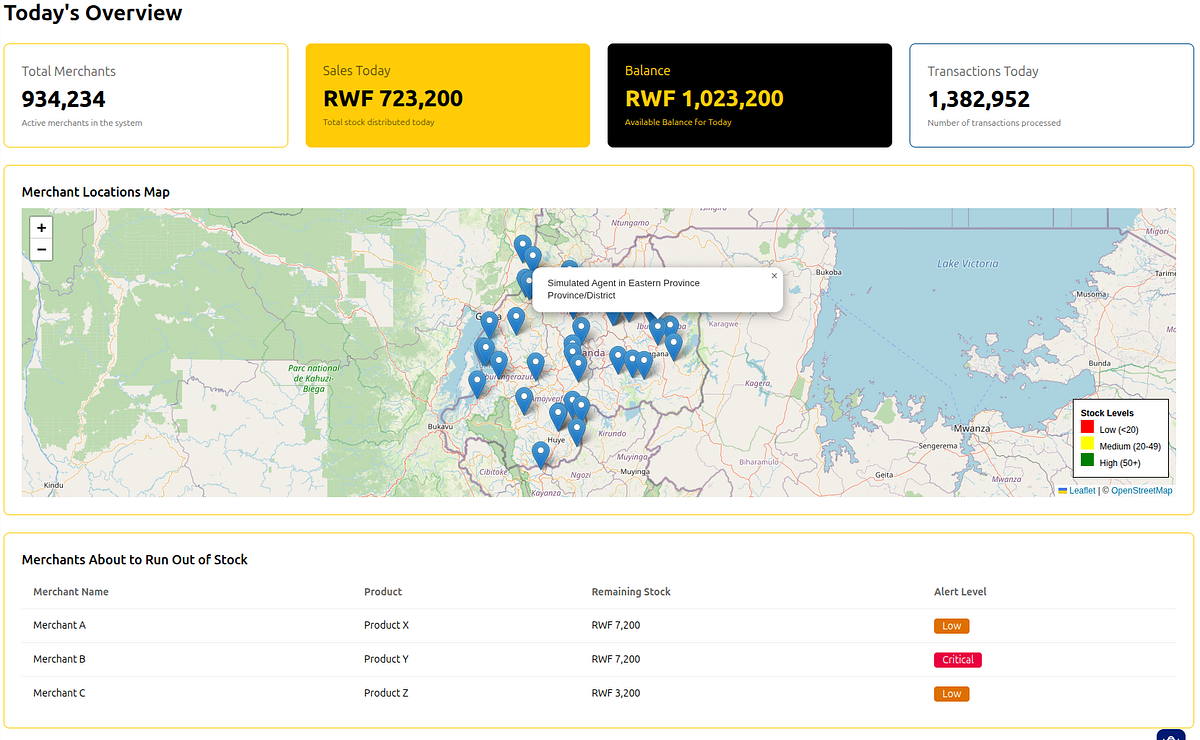Viewport: 1200px width, 740px height.
Task: Select the northernmost merchant marker on map
Action: (x=522, y=246)
